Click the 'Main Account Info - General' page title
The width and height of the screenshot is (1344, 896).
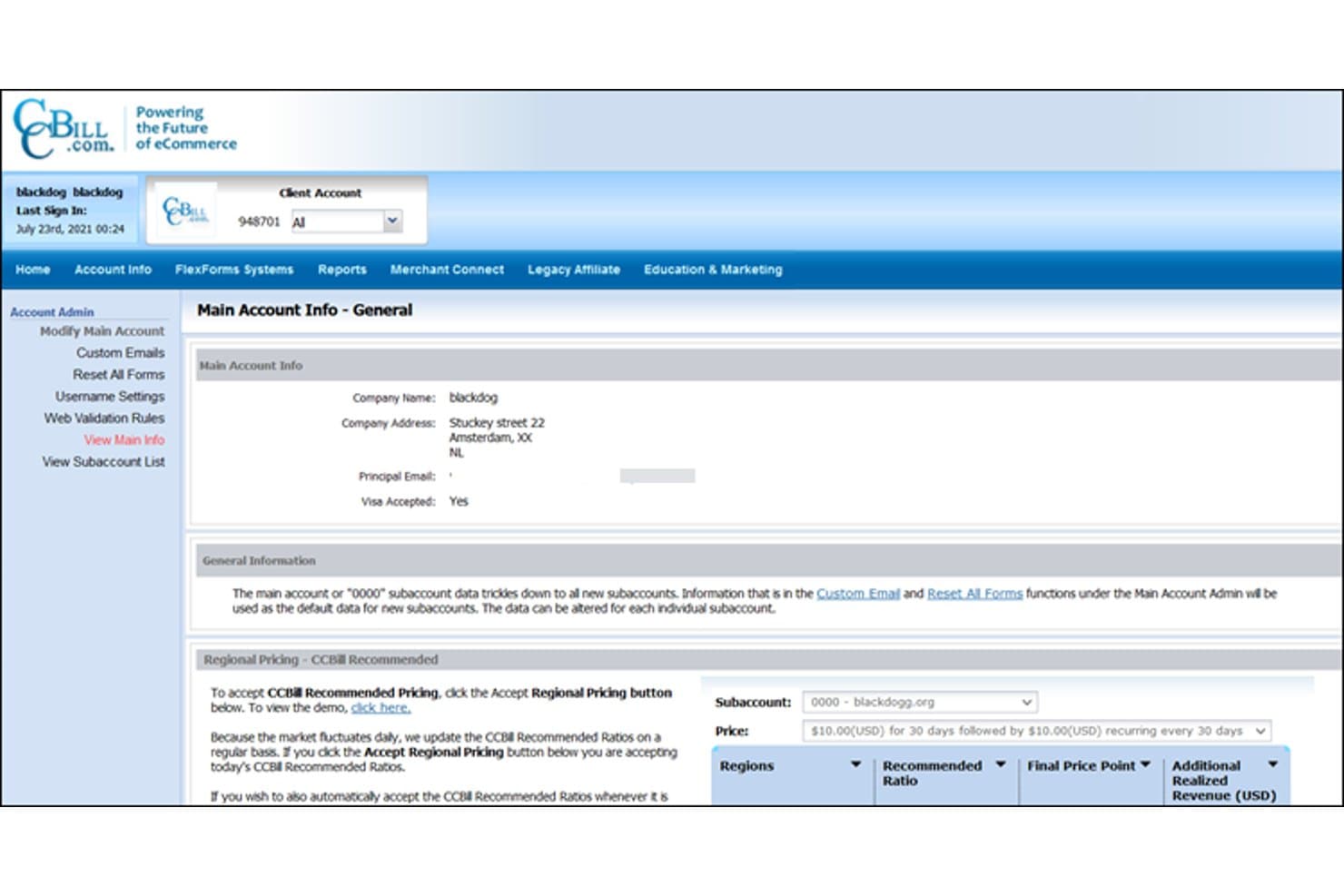pos(304,310)
